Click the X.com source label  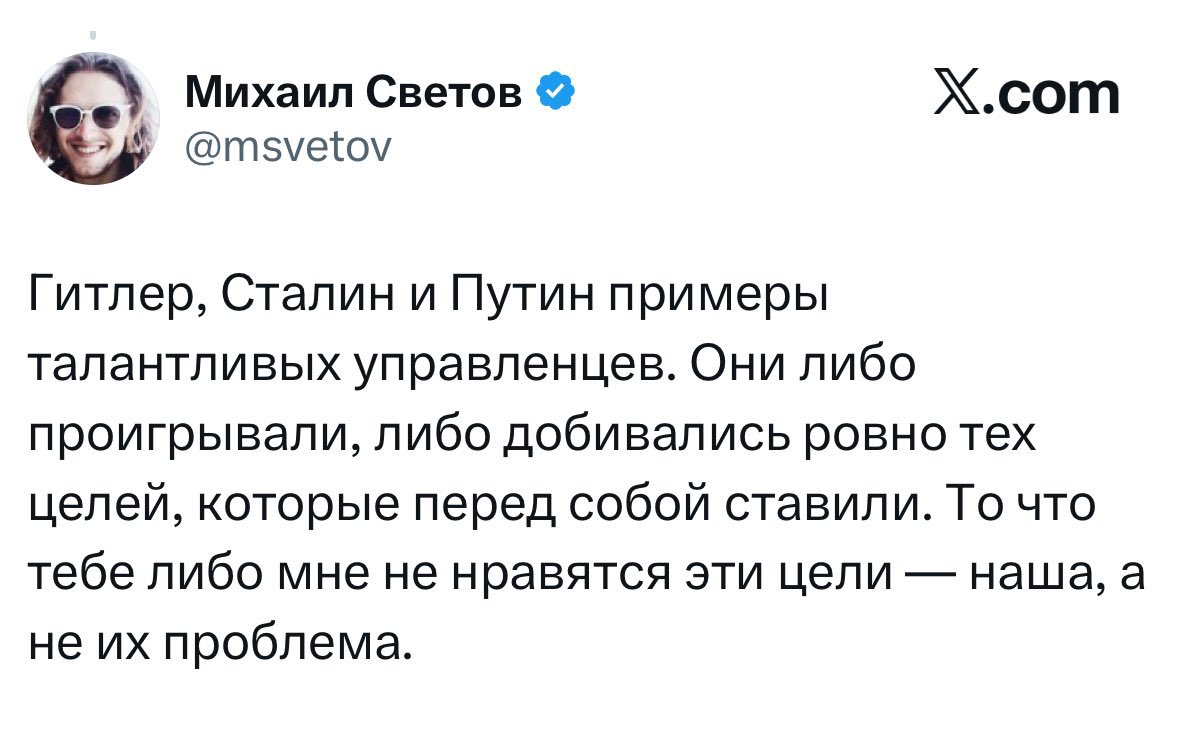tap(1026, 95)
